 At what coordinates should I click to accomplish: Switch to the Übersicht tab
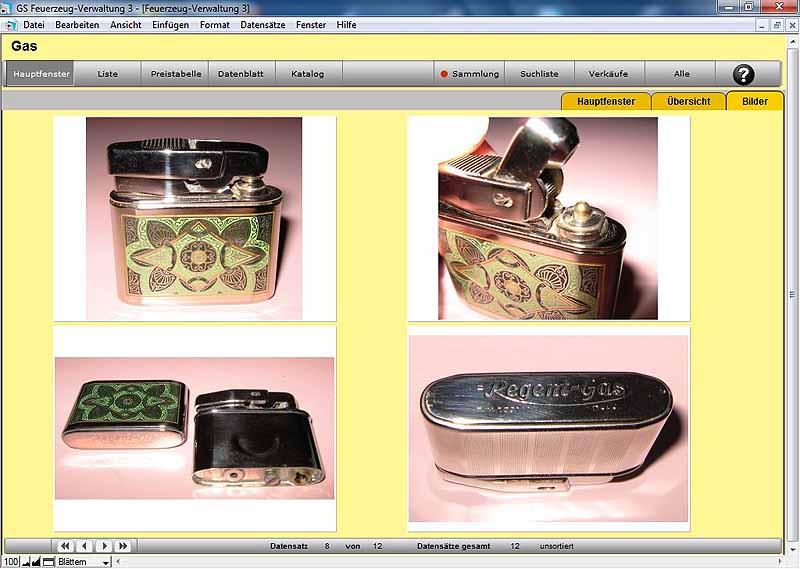688,101
